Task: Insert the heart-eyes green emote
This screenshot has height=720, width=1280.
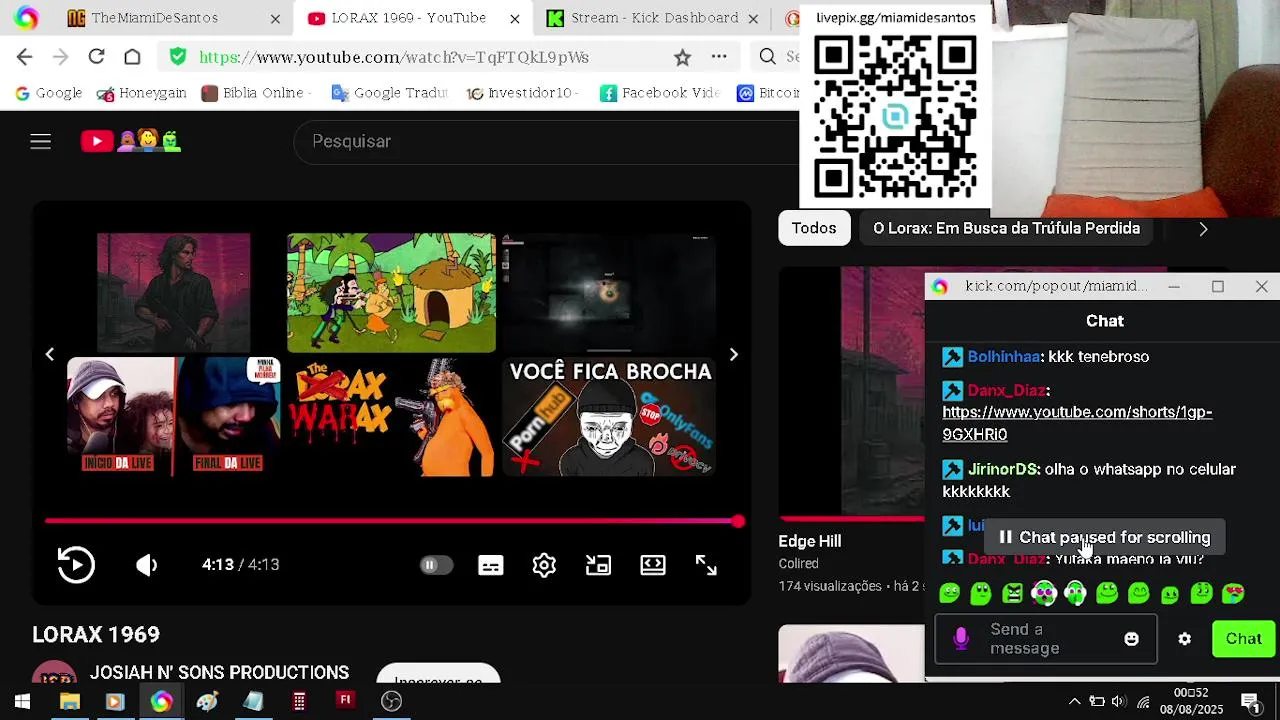Action: point(1233,594)
